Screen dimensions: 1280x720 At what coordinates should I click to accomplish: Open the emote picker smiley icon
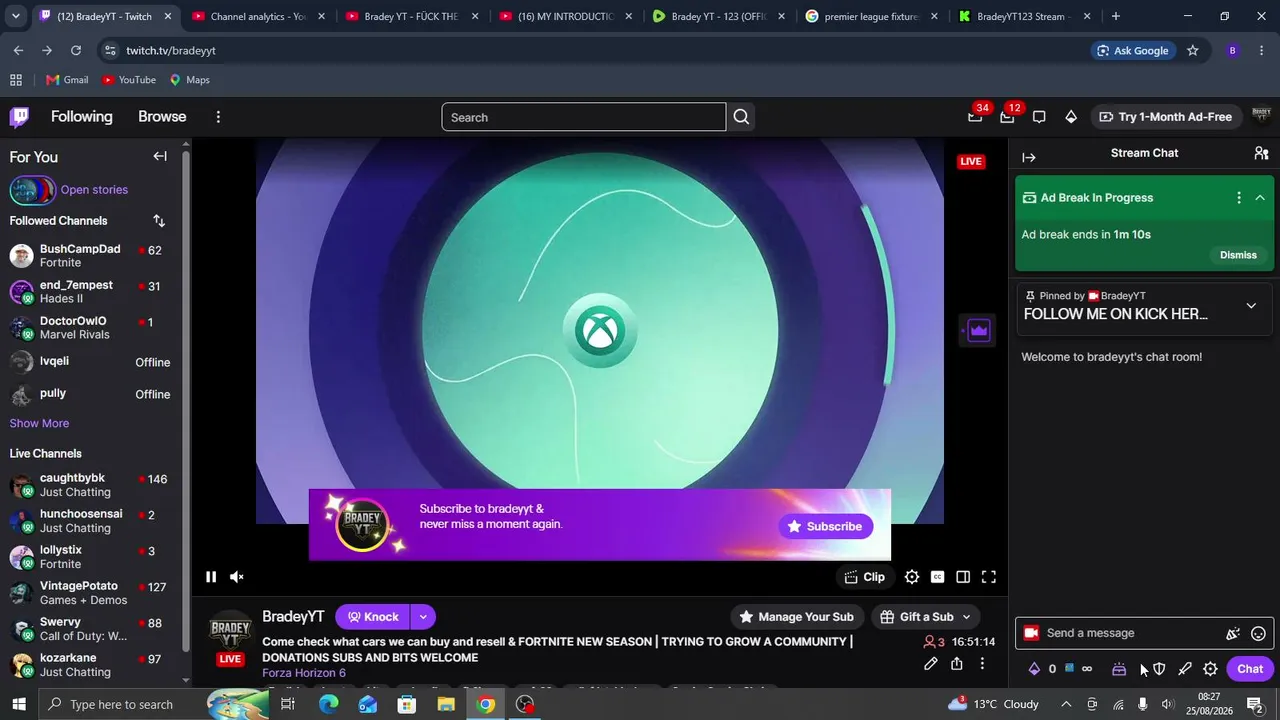pyautogui.click(x=1259, y=633)
